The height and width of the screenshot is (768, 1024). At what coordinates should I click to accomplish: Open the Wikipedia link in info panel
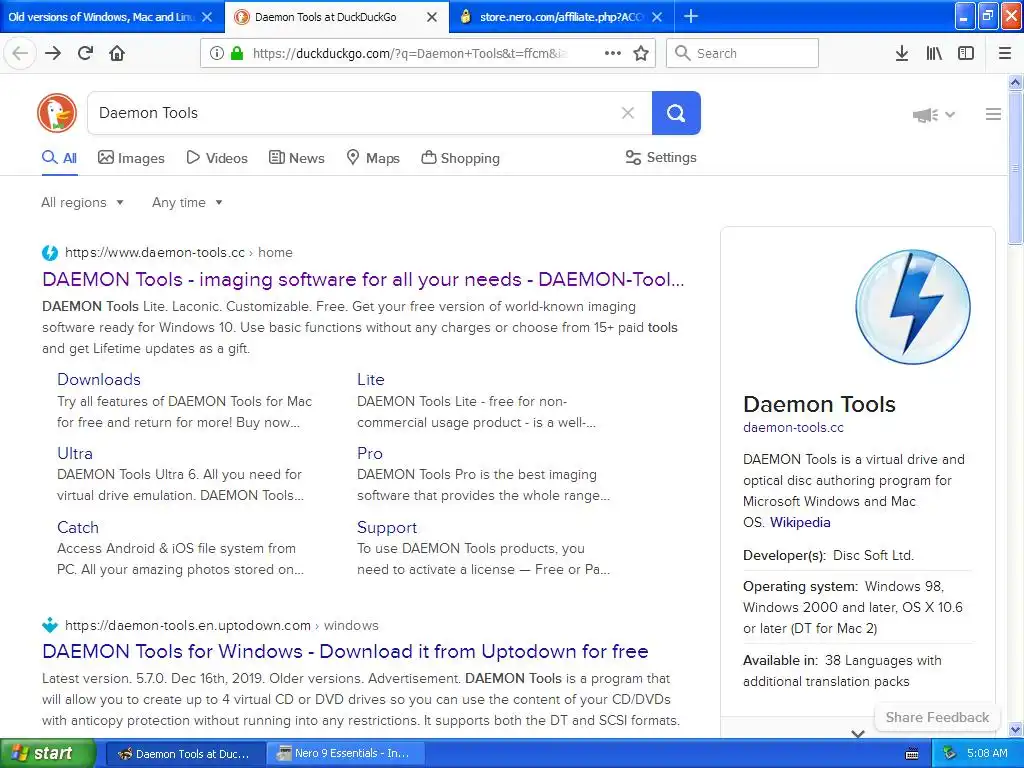point(800,522)
